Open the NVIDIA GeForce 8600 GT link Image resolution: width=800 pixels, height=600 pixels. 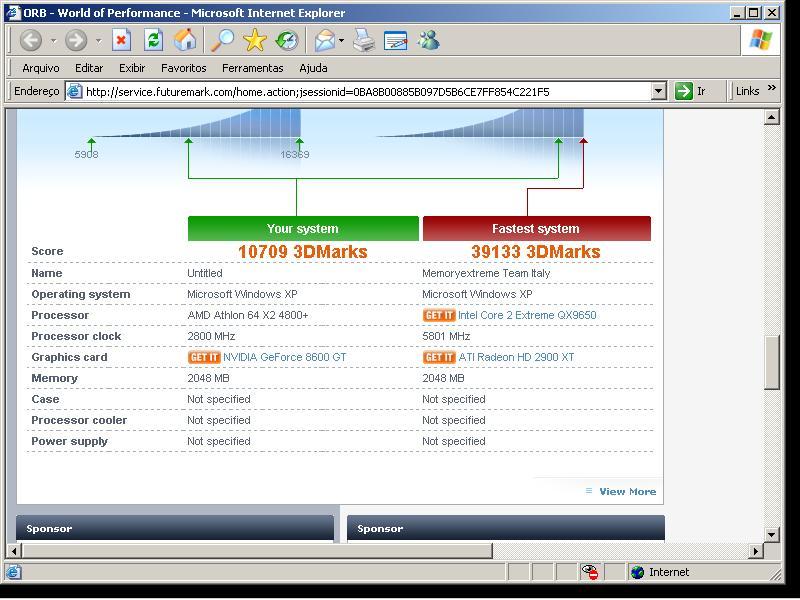(x=285, y=357)
